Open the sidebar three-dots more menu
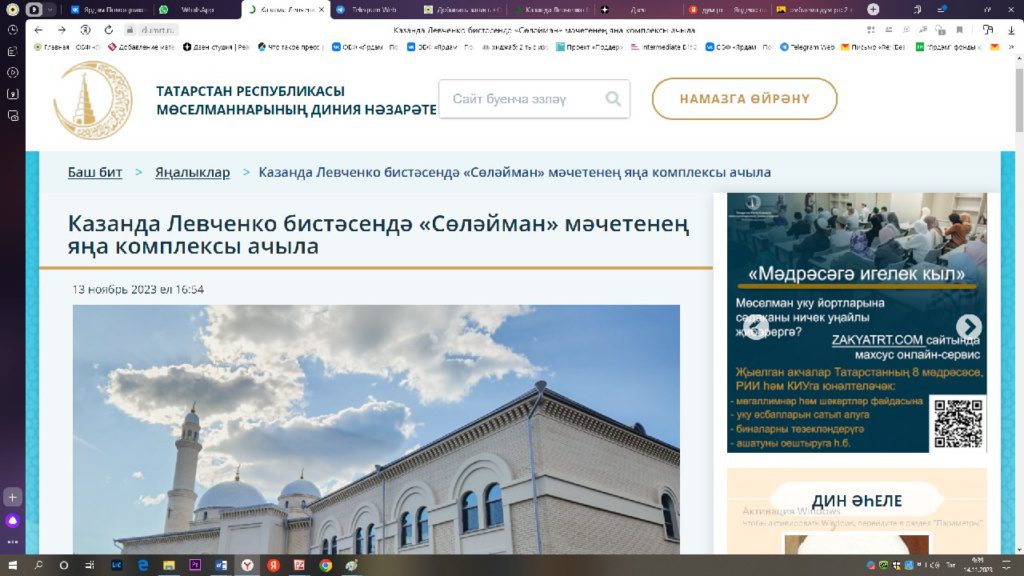This screenshot has width=1024, height=576. click(x=12, y=542)
